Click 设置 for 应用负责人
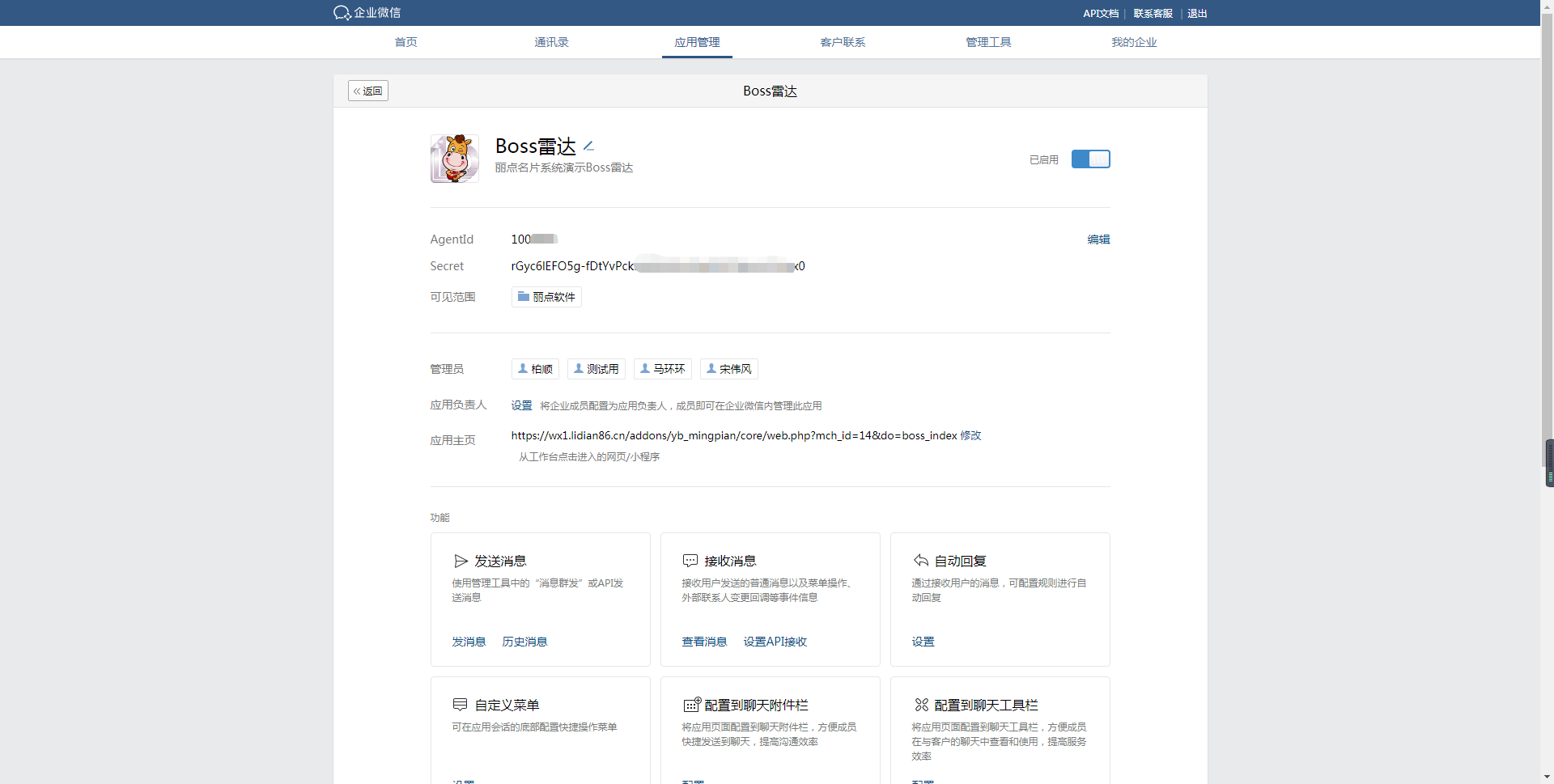Screen dimensions: 1554x784 [x=521, y=405]
